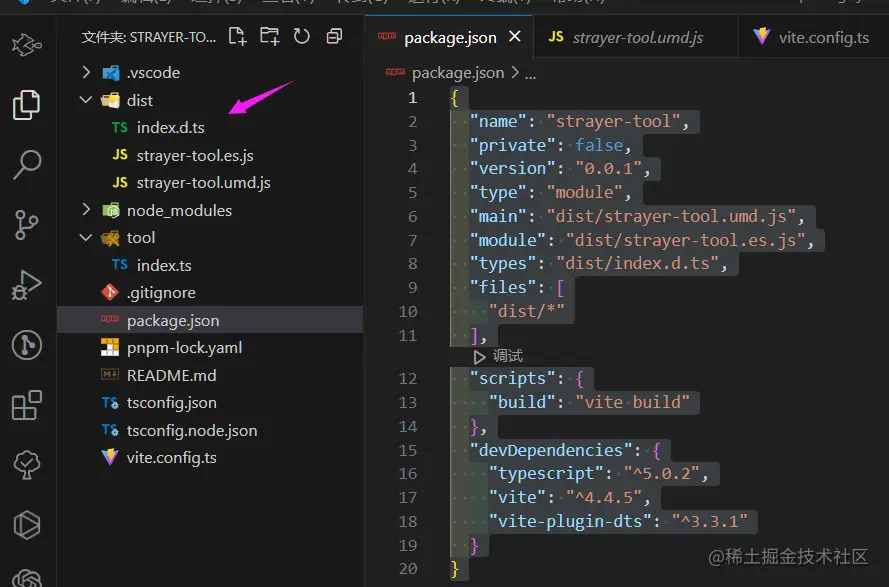Open index.ts in tool folder
The image size is (889, 587).
(210, 265)
